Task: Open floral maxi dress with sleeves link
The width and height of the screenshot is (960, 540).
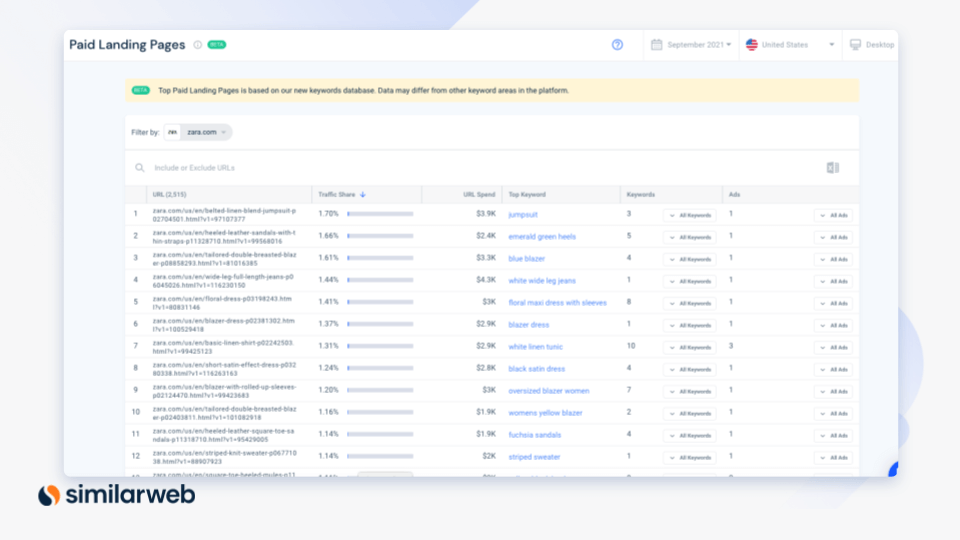Action: click(558, 303)
